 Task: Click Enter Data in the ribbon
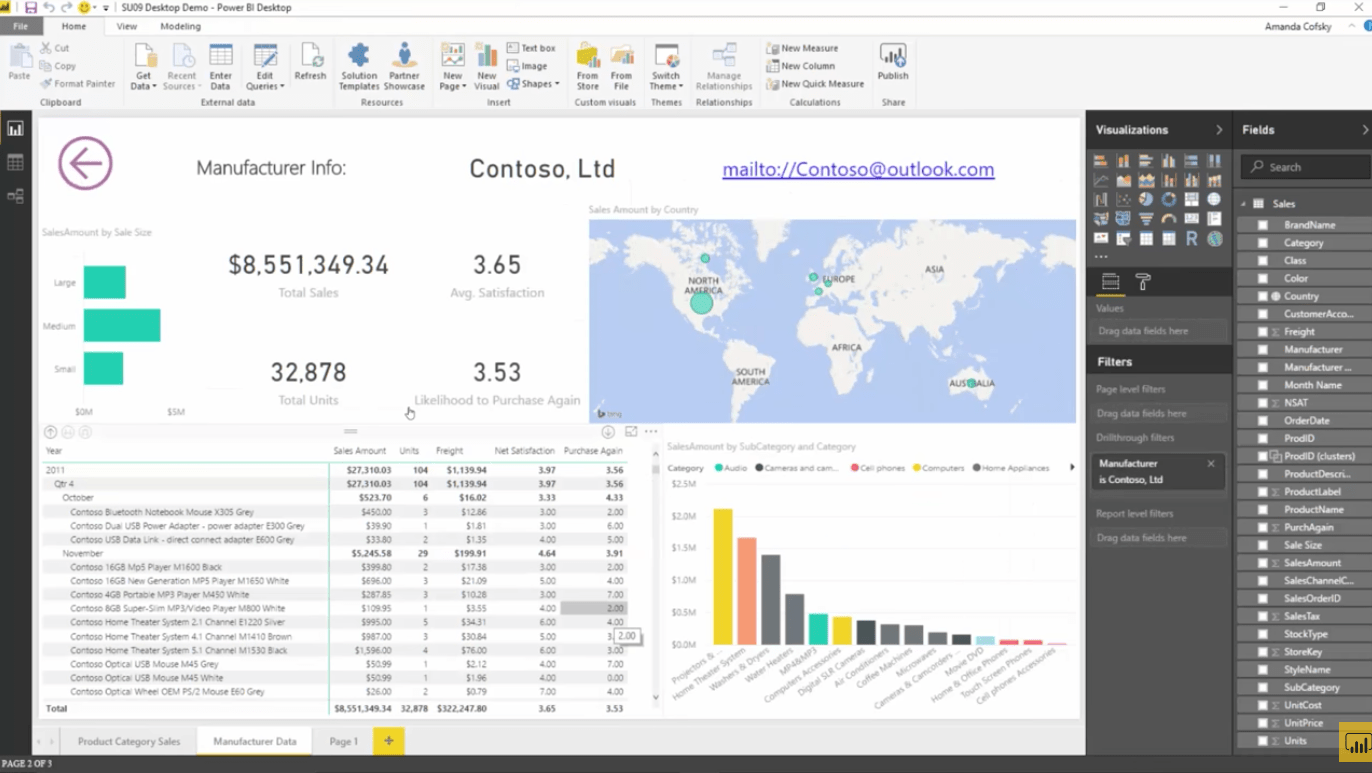221,66
